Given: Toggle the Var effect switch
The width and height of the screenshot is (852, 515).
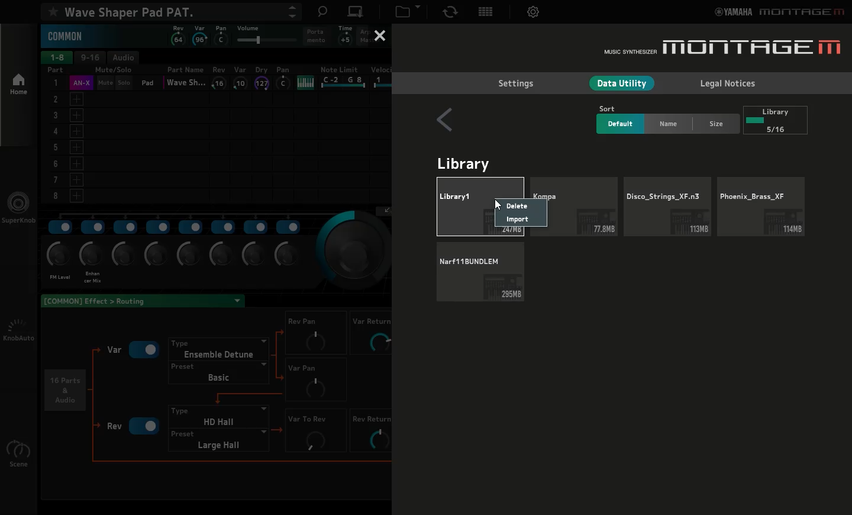Looking at the screenshot, I should (x=144, y=350).
